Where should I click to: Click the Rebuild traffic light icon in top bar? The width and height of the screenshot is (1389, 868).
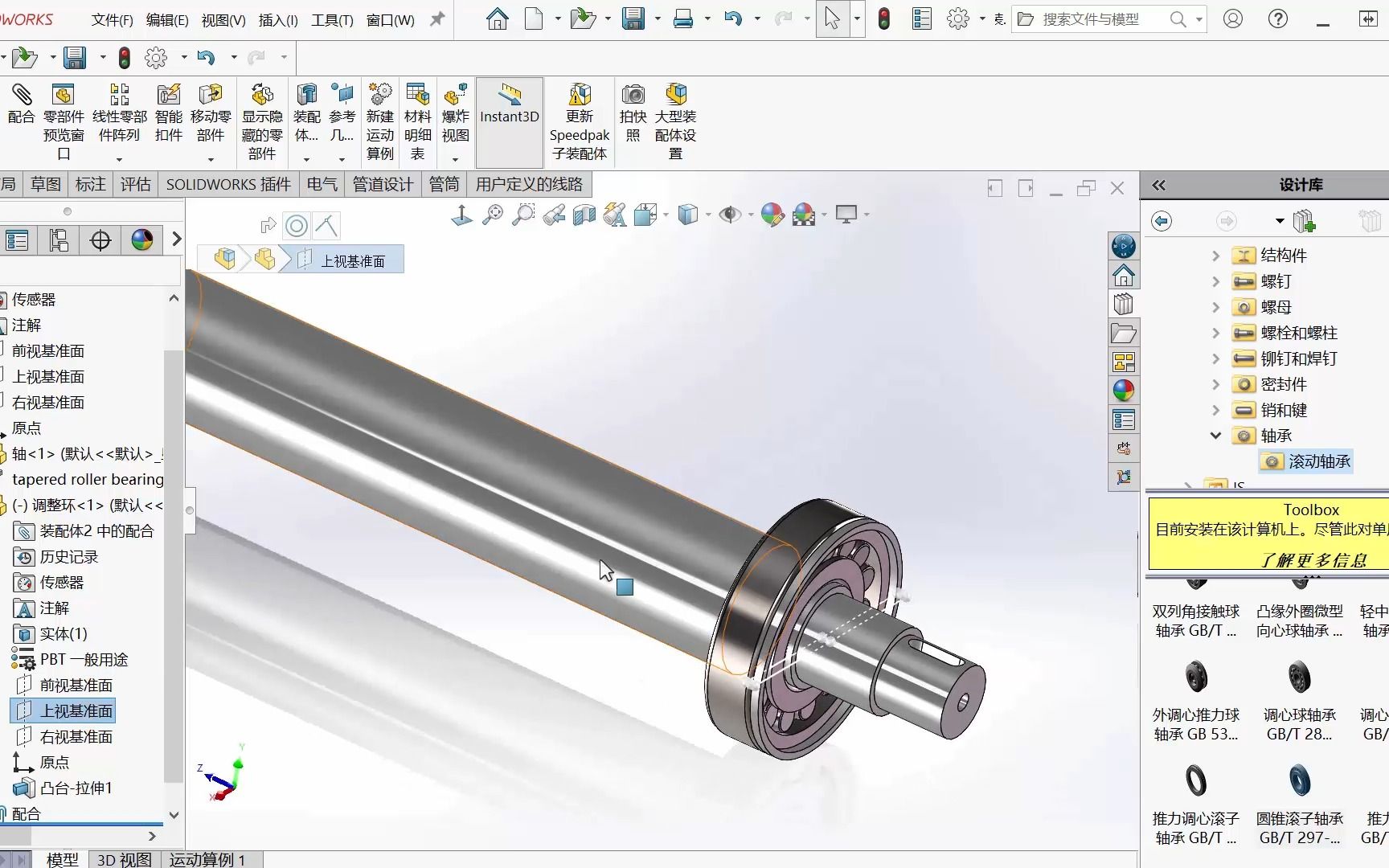pyautogui.click(x=884, y=18)
